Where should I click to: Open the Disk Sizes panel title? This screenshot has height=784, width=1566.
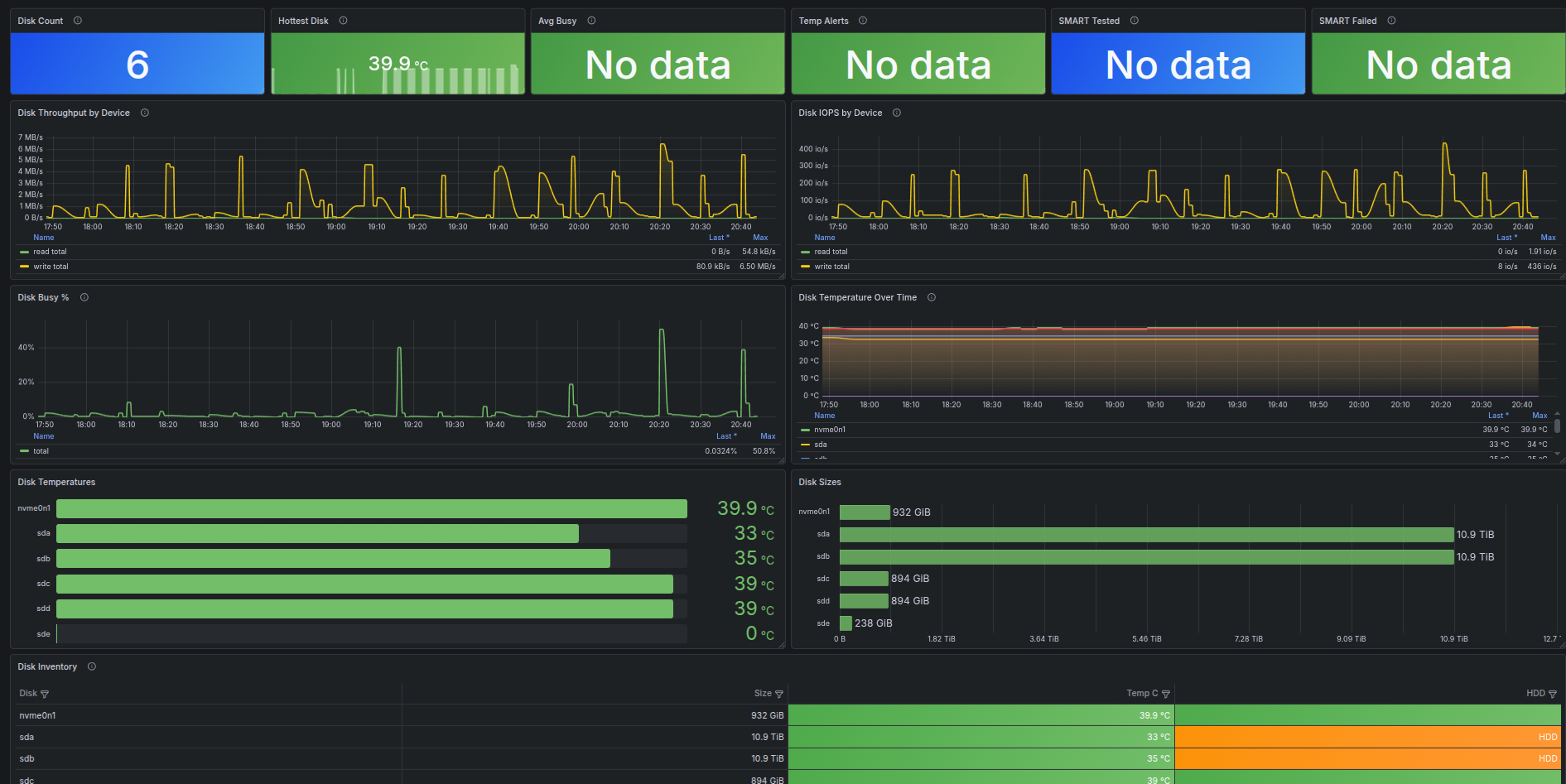(820, 482)
